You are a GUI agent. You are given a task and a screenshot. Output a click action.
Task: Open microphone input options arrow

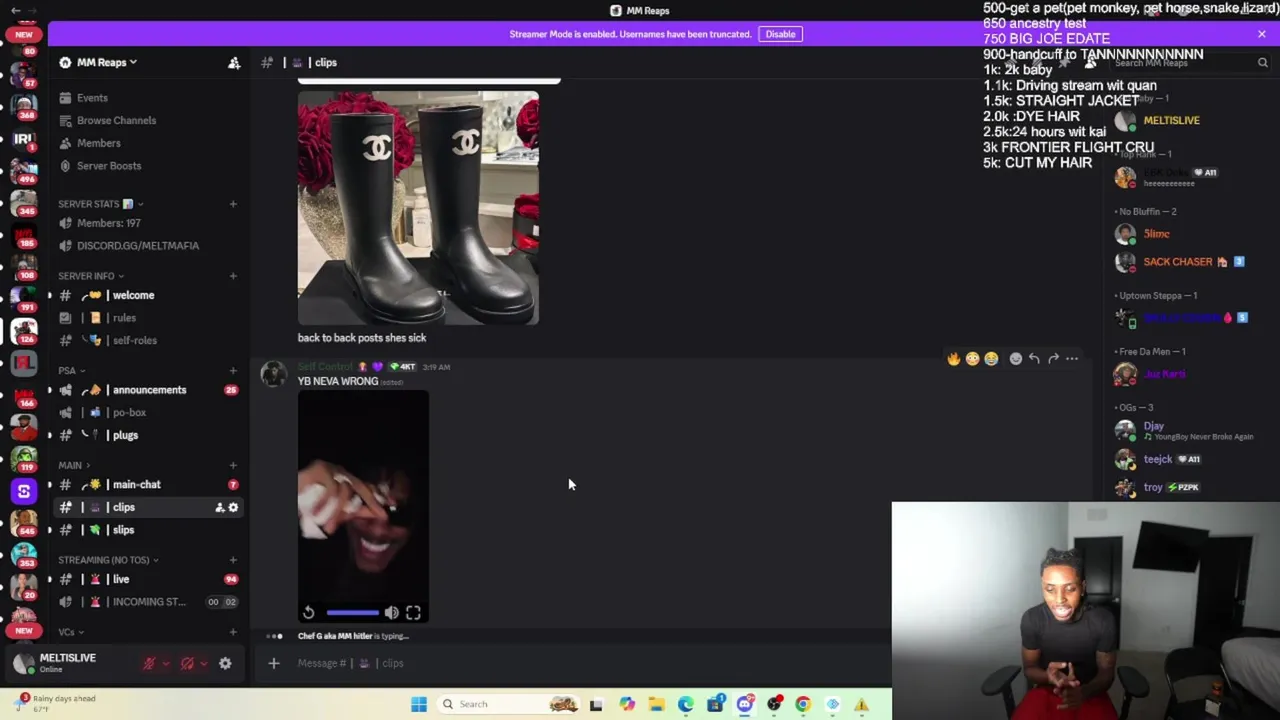click(x=165, y=664)
